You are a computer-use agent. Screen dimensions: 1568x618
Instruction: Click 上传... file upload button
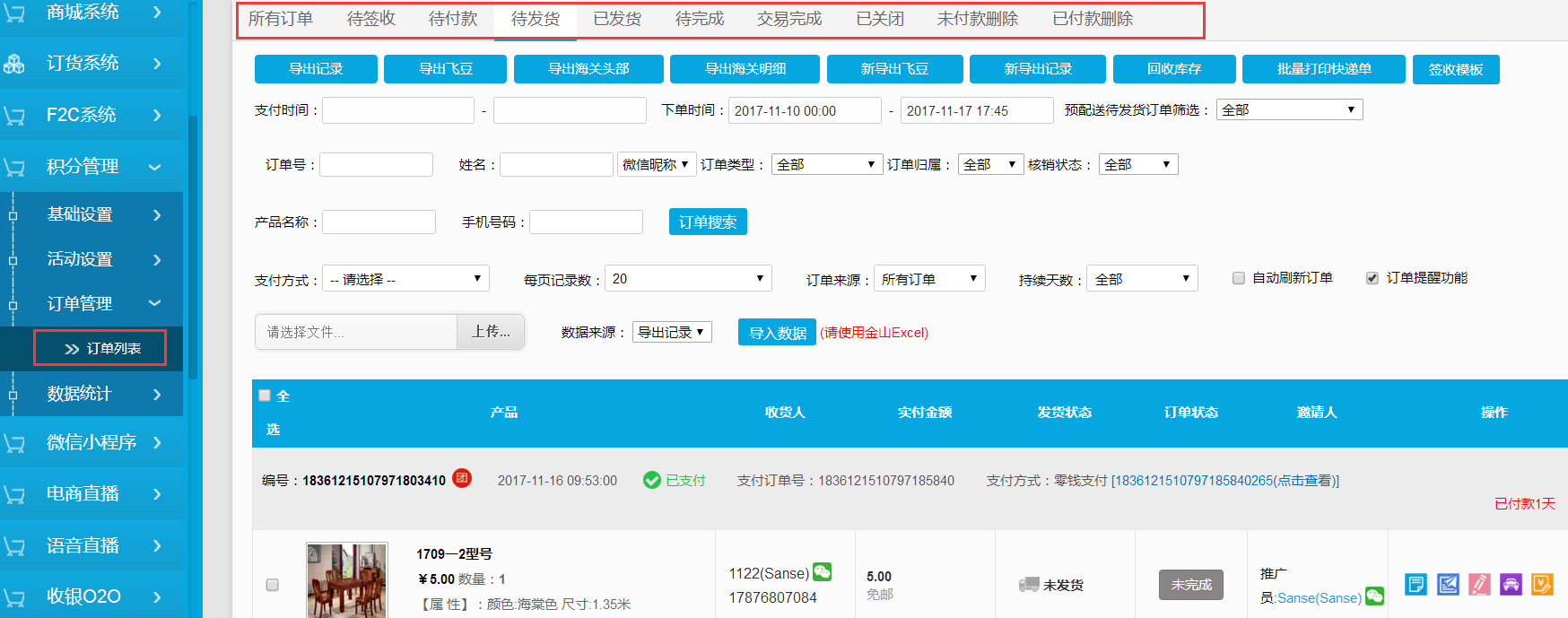[491, 332]
